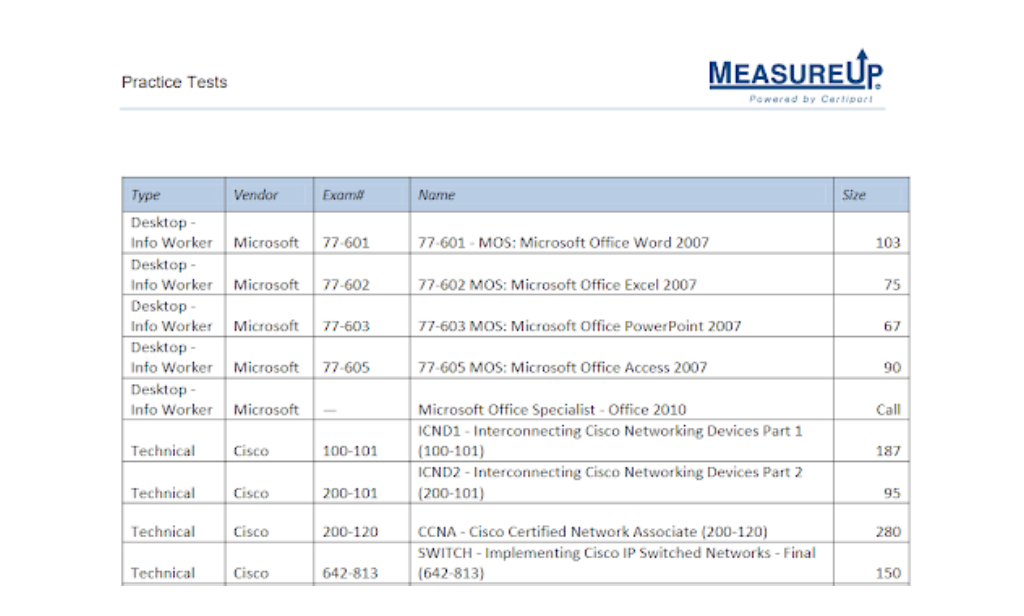The width and height of the screenshot is (1024, 616).
Task: Click the "Call" size entry
Action: [888, 410]
